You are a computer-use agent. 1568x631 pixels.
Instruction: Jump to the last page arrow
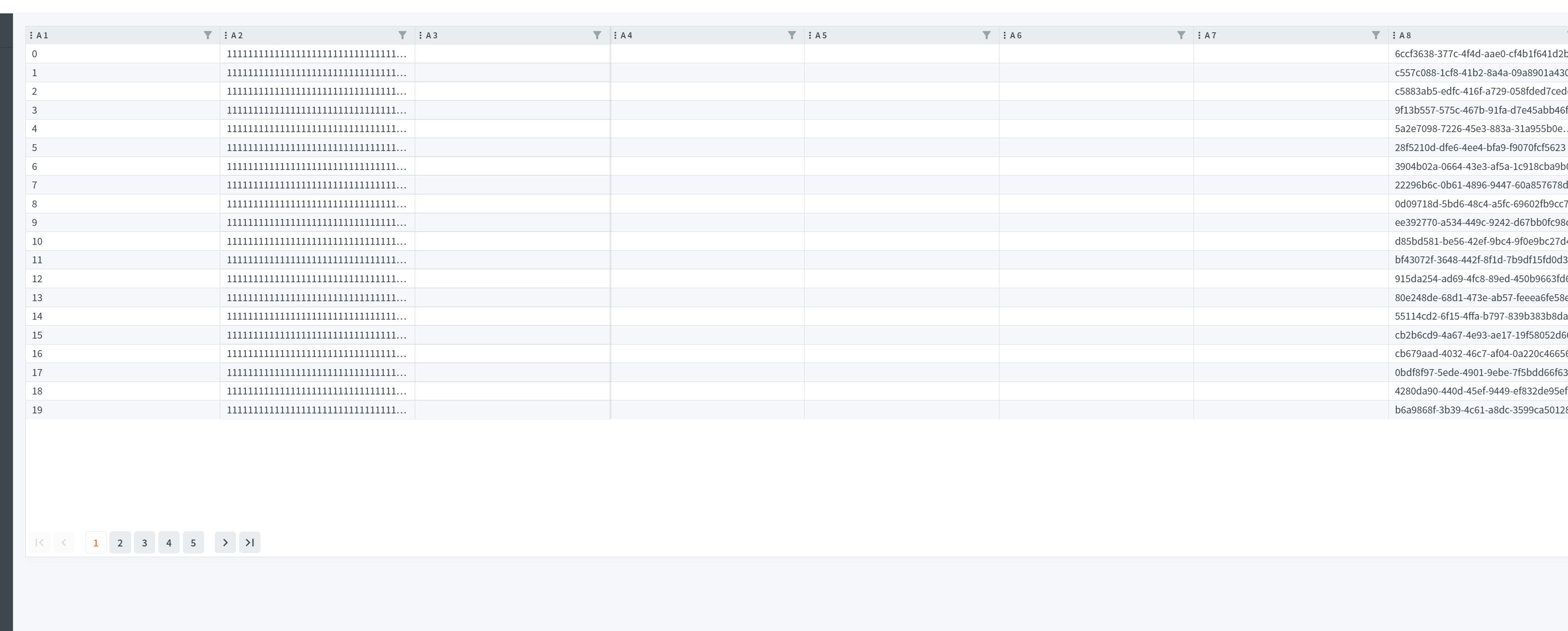click(x=249, y=543)
